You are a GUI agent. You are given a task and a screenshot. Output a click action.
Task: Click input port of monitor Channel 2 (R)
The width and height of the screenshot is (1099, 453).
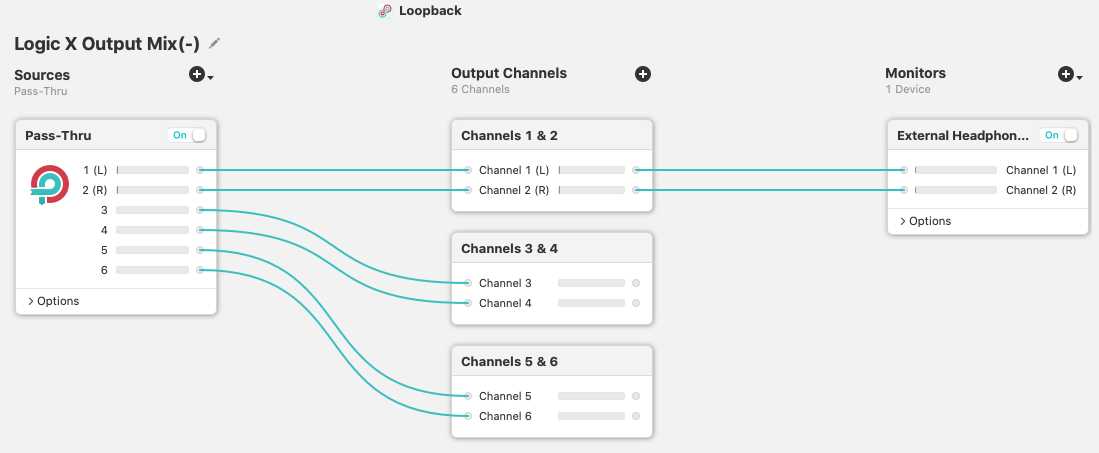904,190
